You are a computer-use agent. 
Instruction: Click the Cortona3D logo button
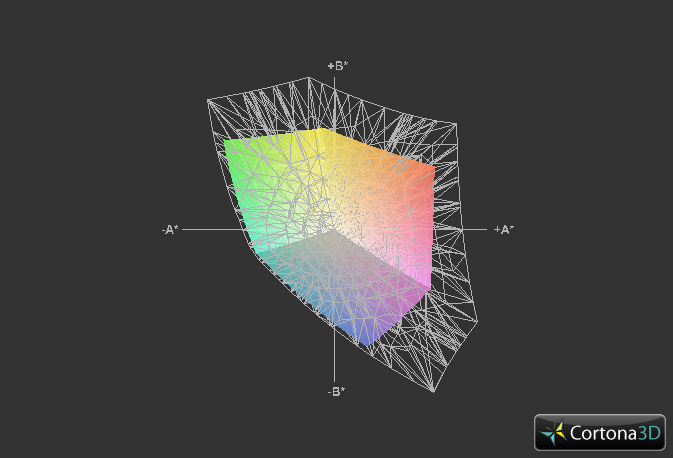[x=600, y=432]
